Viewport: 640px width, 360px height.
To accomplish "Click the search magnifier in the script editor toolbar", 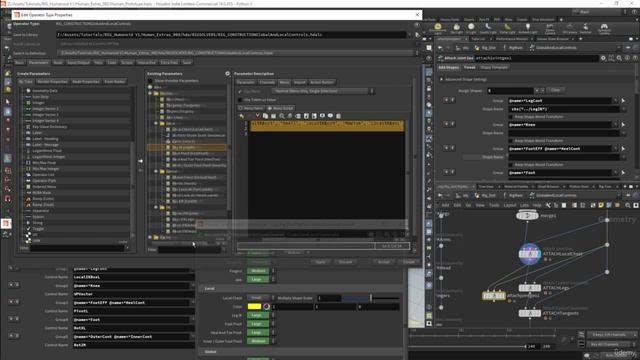I will click(x=282, y=116).
